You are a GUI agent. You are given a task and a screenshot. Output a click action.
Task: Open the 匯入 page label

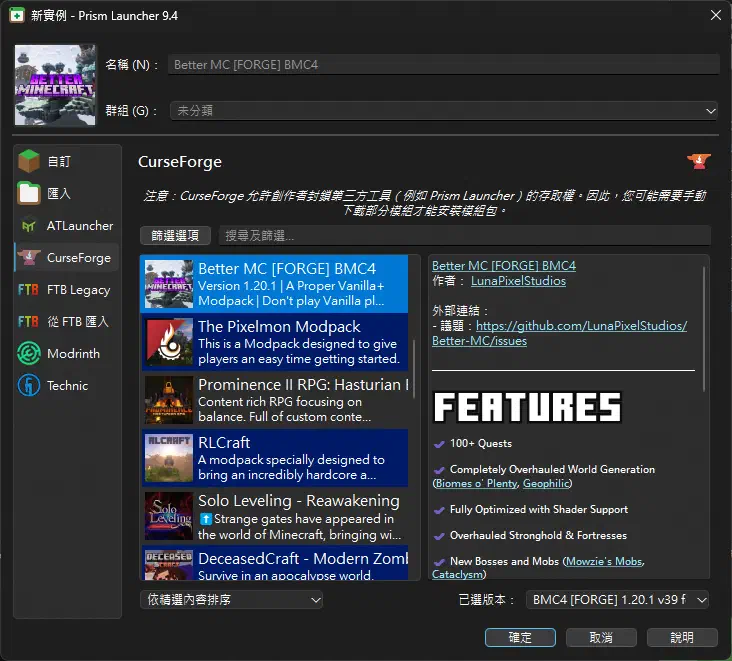pos(59,193)
